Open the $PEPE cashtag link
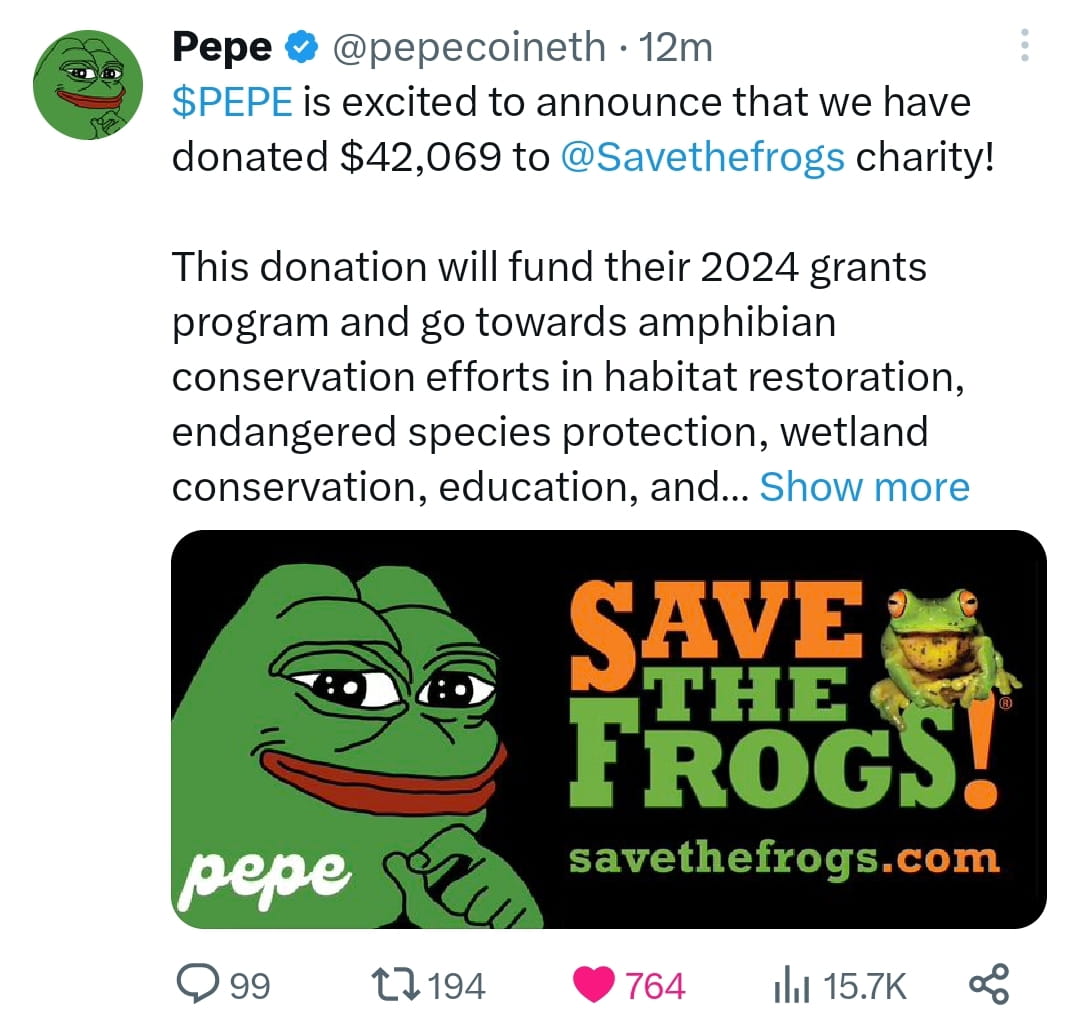1080x1028 pixels. click(232, 101)
